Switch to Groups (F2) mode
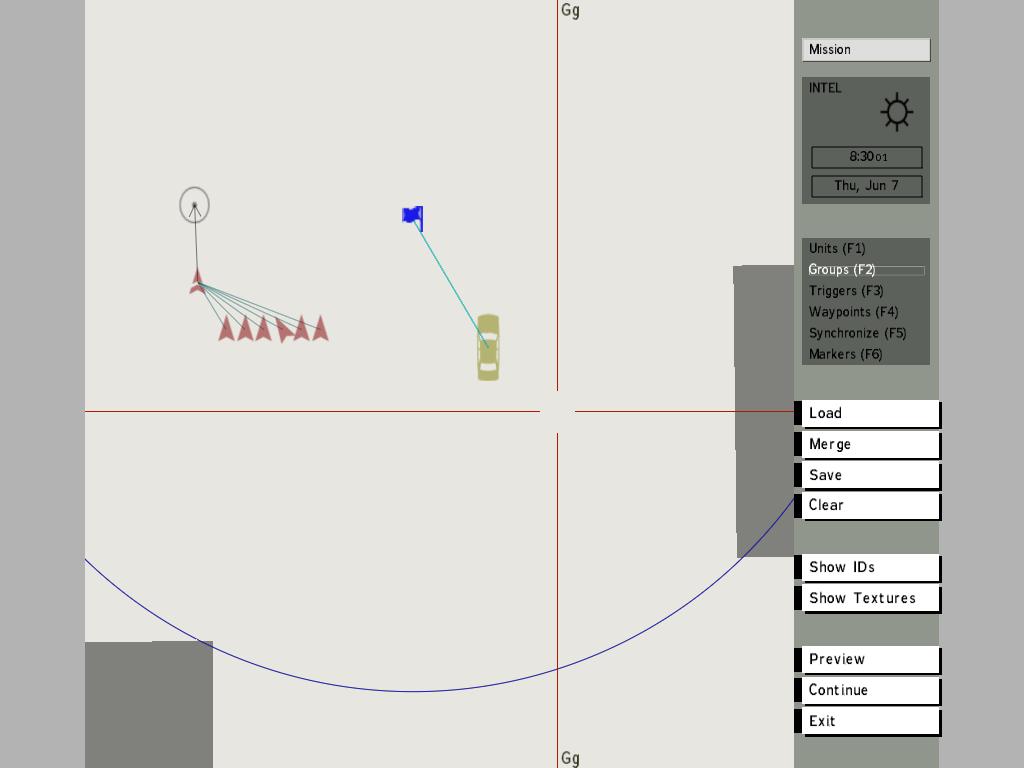This screenshot has height=768, width=1024. [x=866, y=270]
